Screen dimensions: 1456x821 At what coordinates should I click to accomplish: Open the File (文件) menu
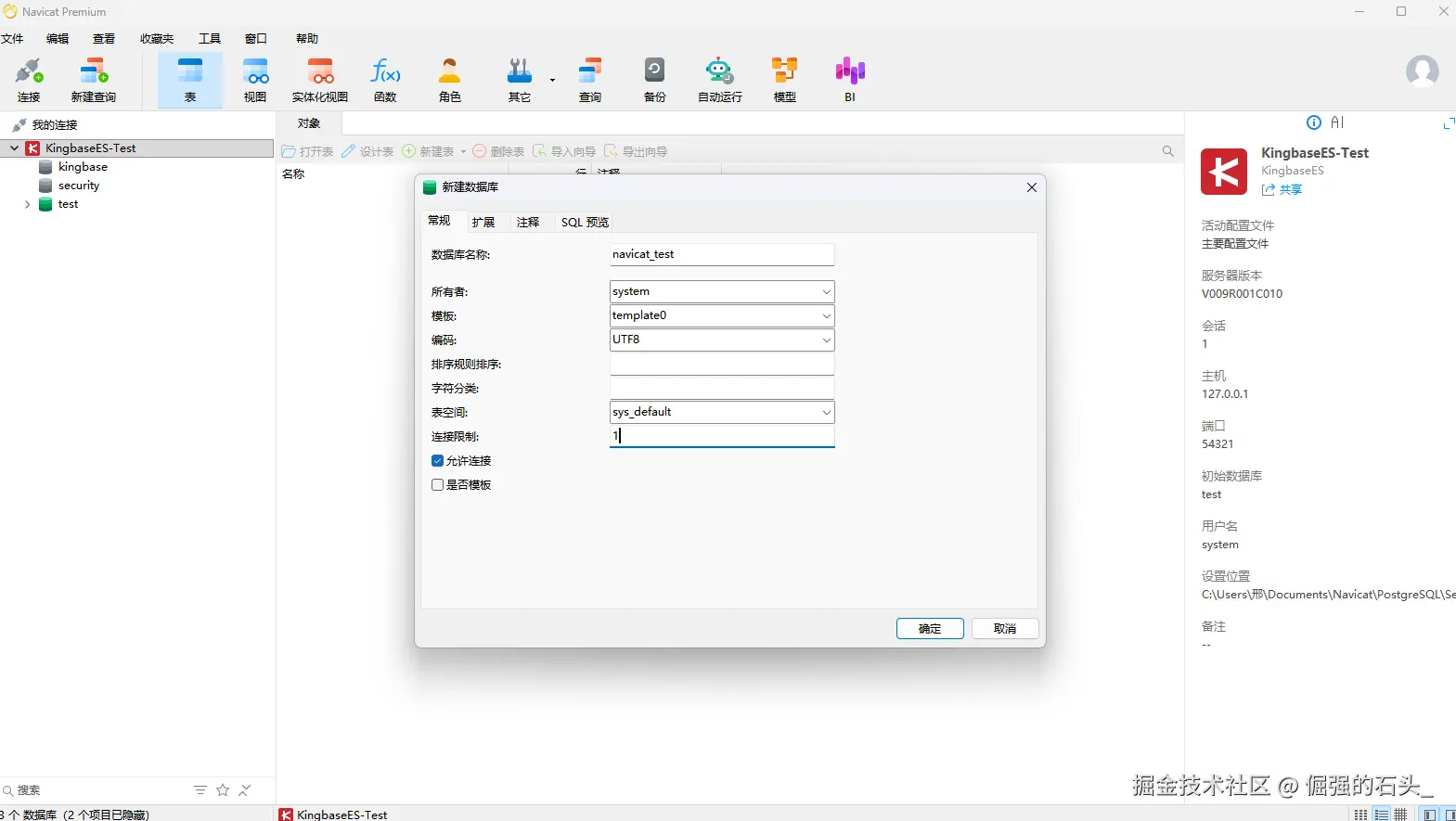[12, 38]
